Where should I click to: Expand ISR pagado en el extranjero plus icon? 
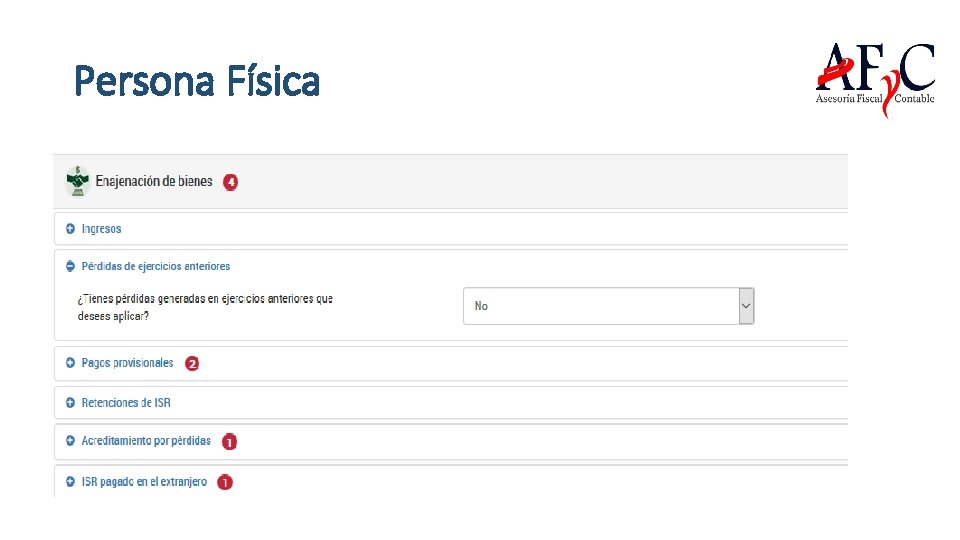click(70, 482)
